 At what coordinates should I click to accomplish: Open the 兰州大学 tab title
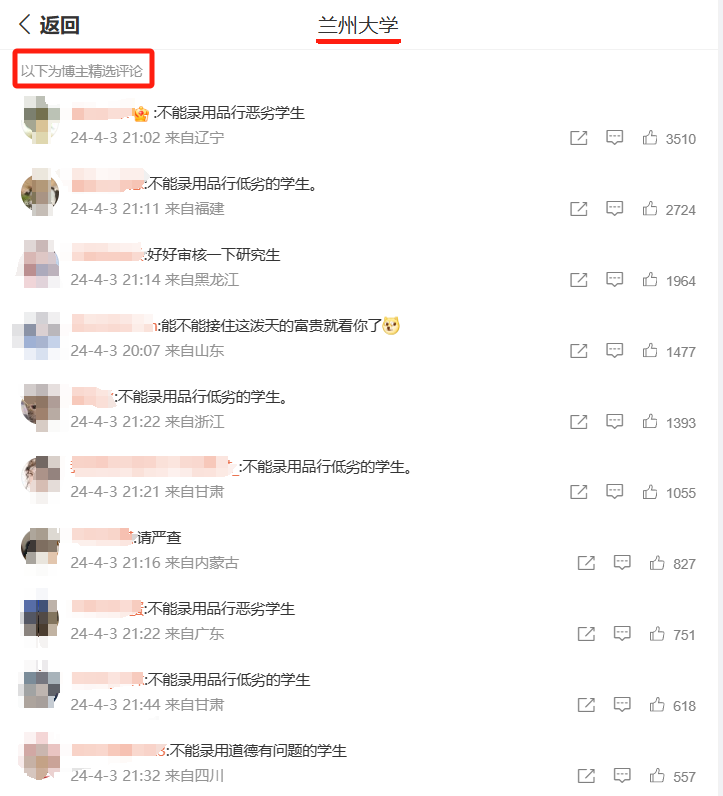click(358, 25)
